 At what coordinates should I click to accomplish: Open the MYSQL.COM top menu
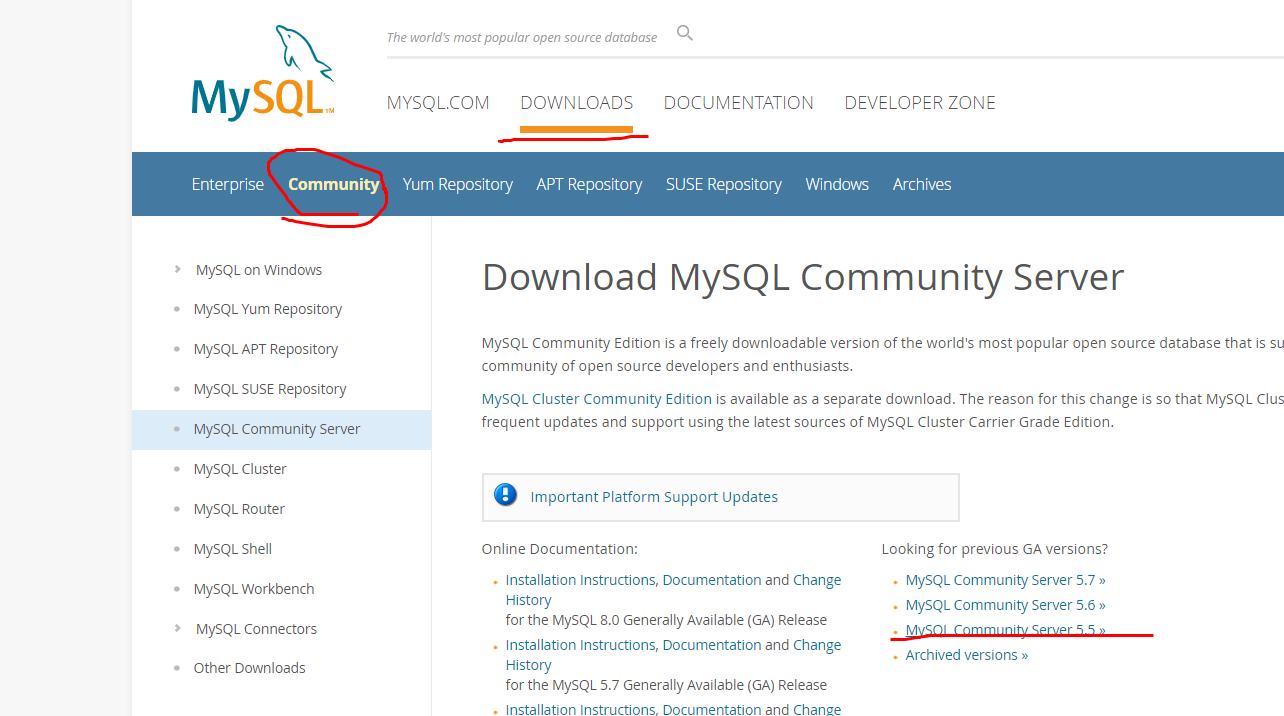point(438,103)
